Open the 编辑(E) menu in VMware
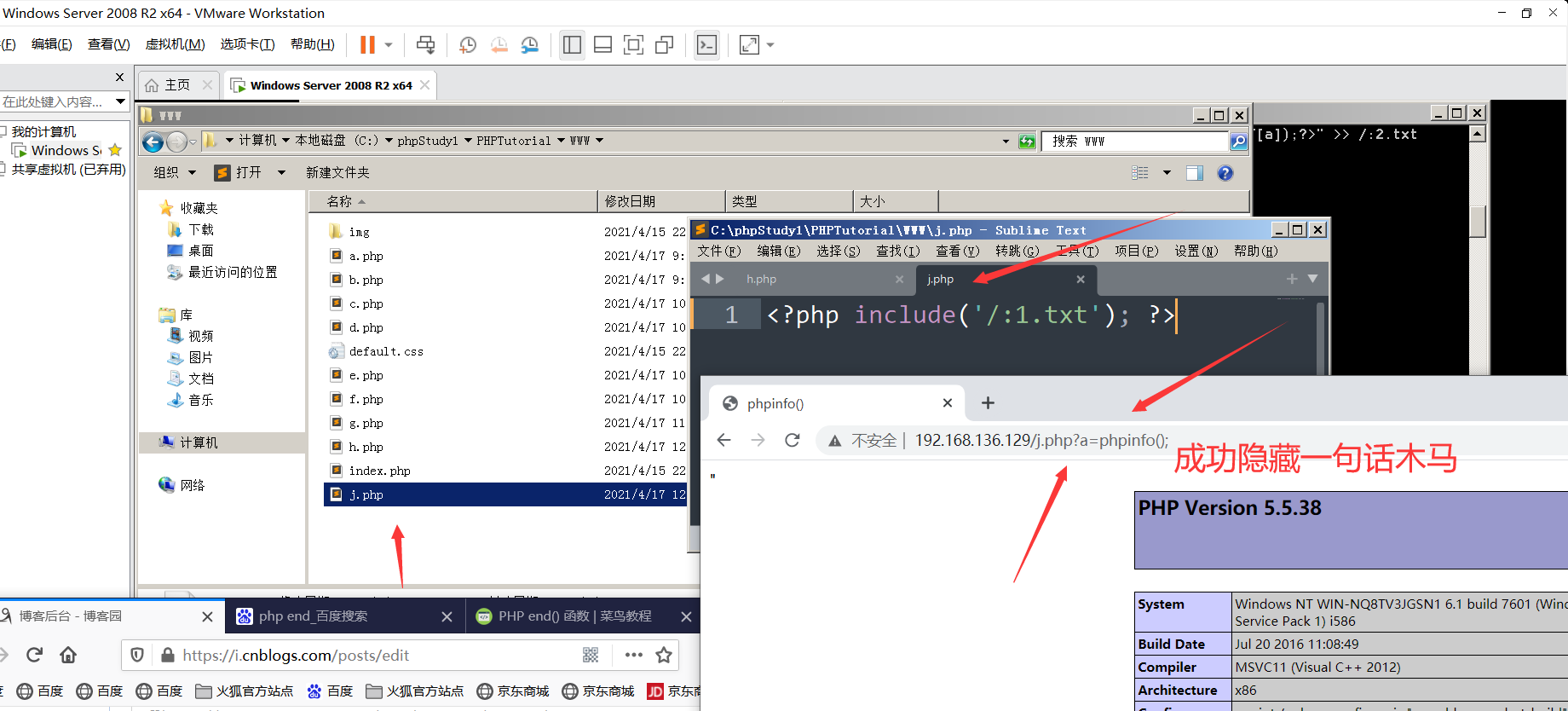 point(51,44)
